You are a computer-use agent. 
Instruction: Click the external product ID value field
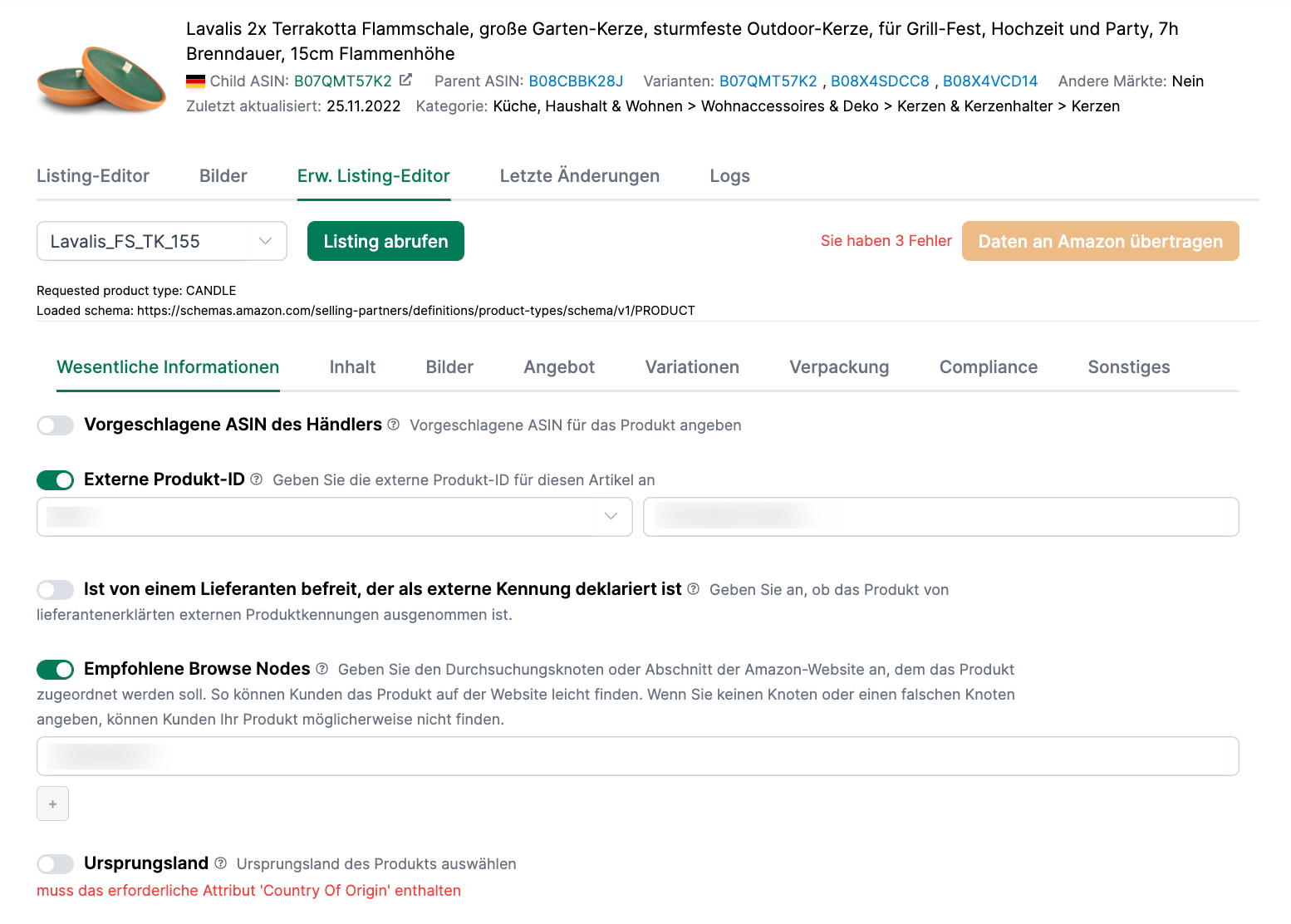941,517
